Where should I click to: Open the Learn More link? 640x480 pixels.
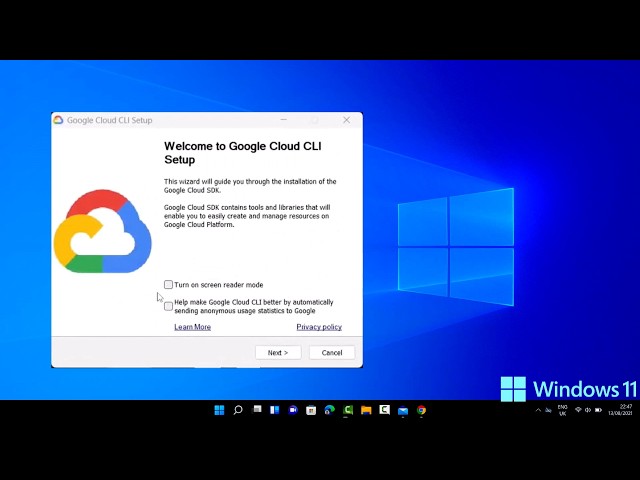pyautogui.click(x=193, y=327)
